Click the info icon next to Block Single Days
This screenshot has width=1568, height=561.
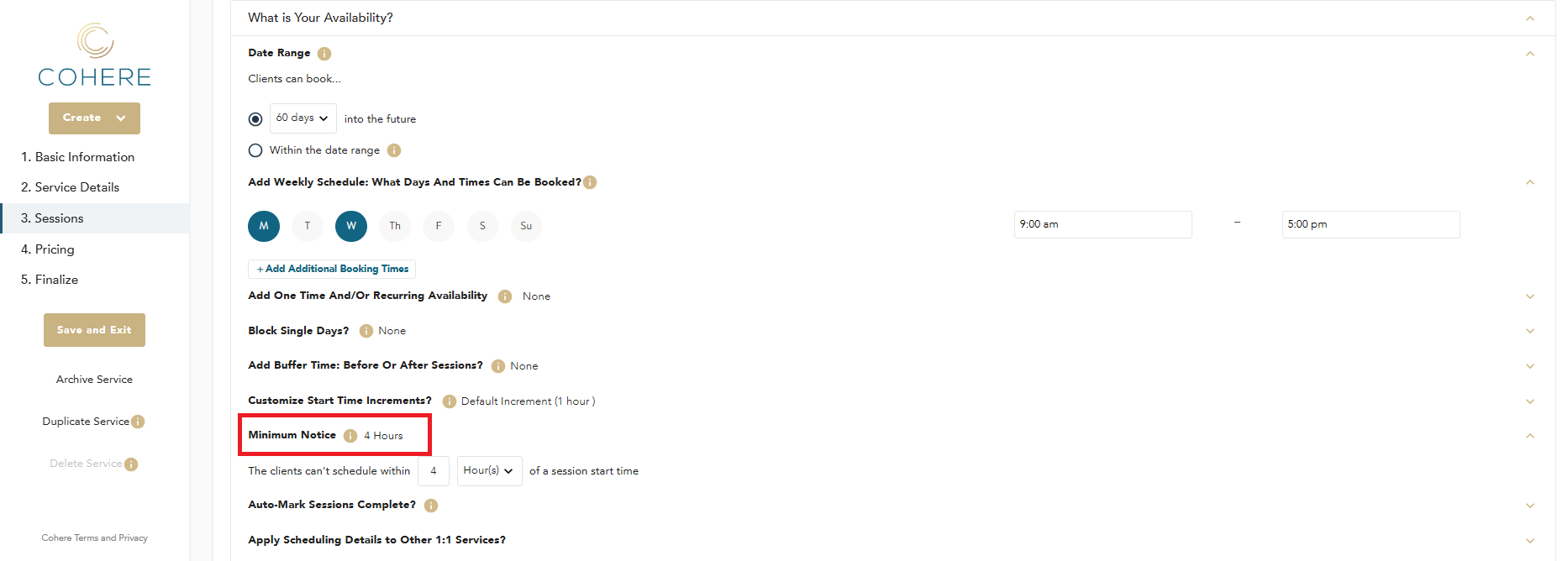(366, 331)
